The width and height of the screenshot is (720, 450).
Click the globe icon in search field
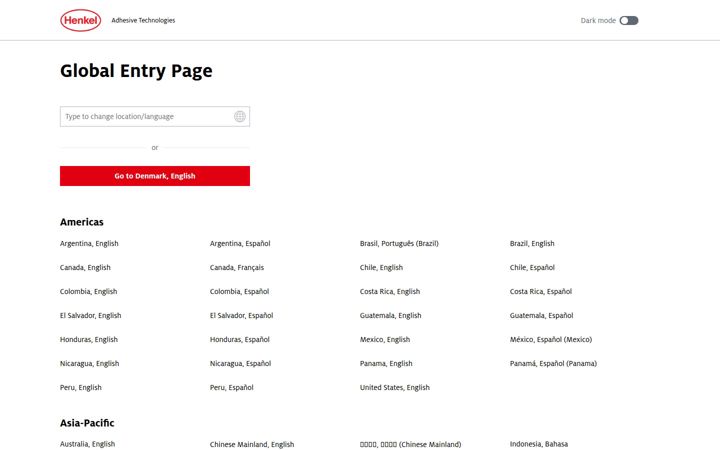tap(240, 117)
